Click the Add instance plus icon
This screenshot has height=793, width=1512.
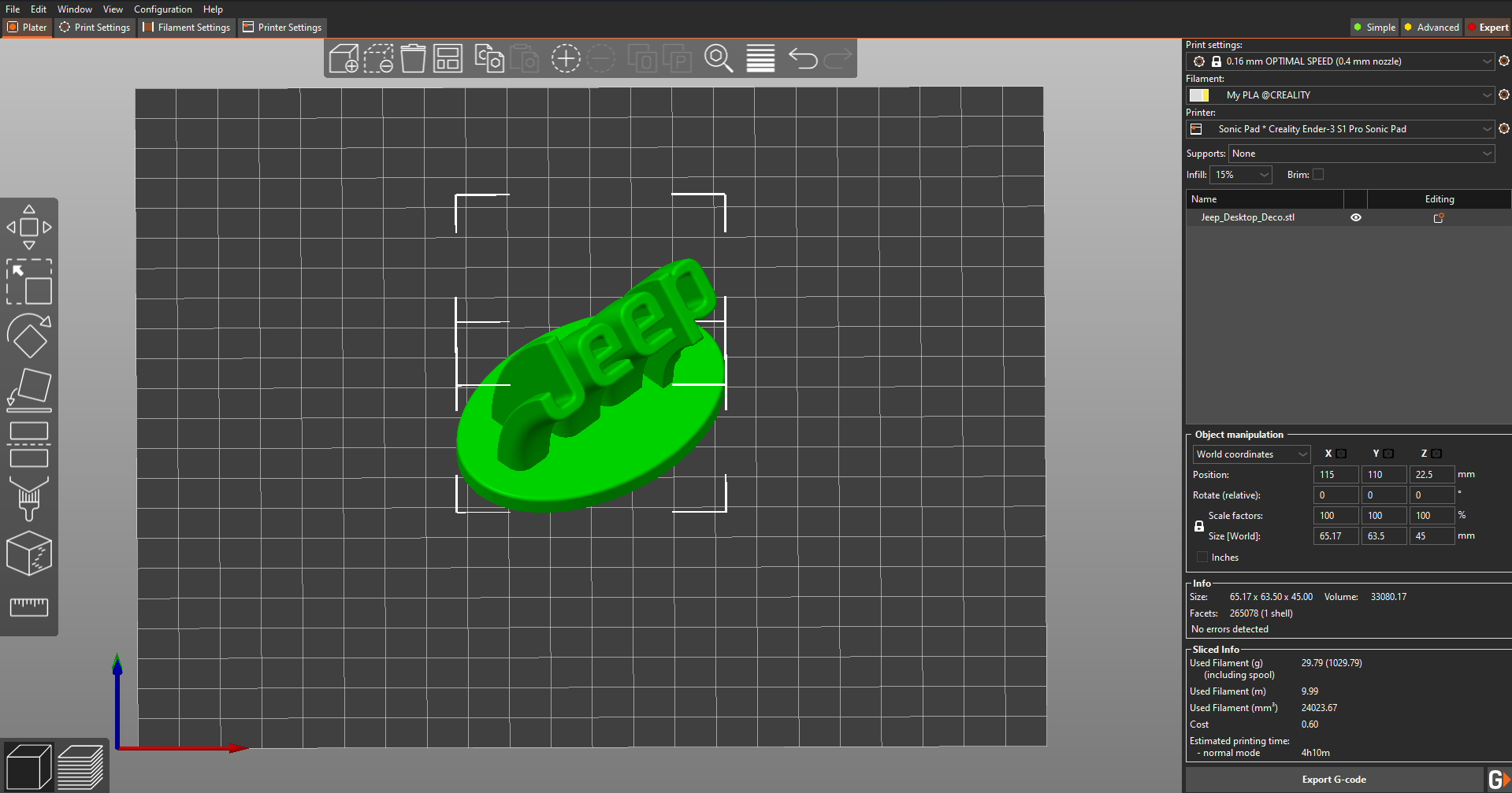[566, 59]
